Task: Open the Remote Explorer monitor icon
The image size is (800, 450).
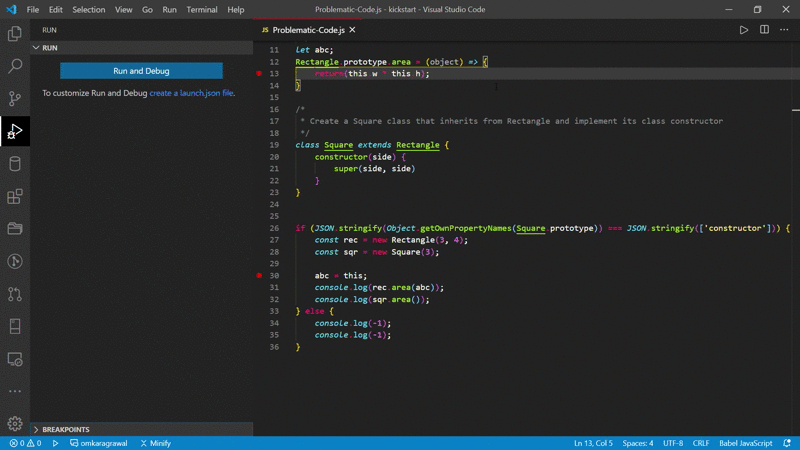Action: [15, 359]
